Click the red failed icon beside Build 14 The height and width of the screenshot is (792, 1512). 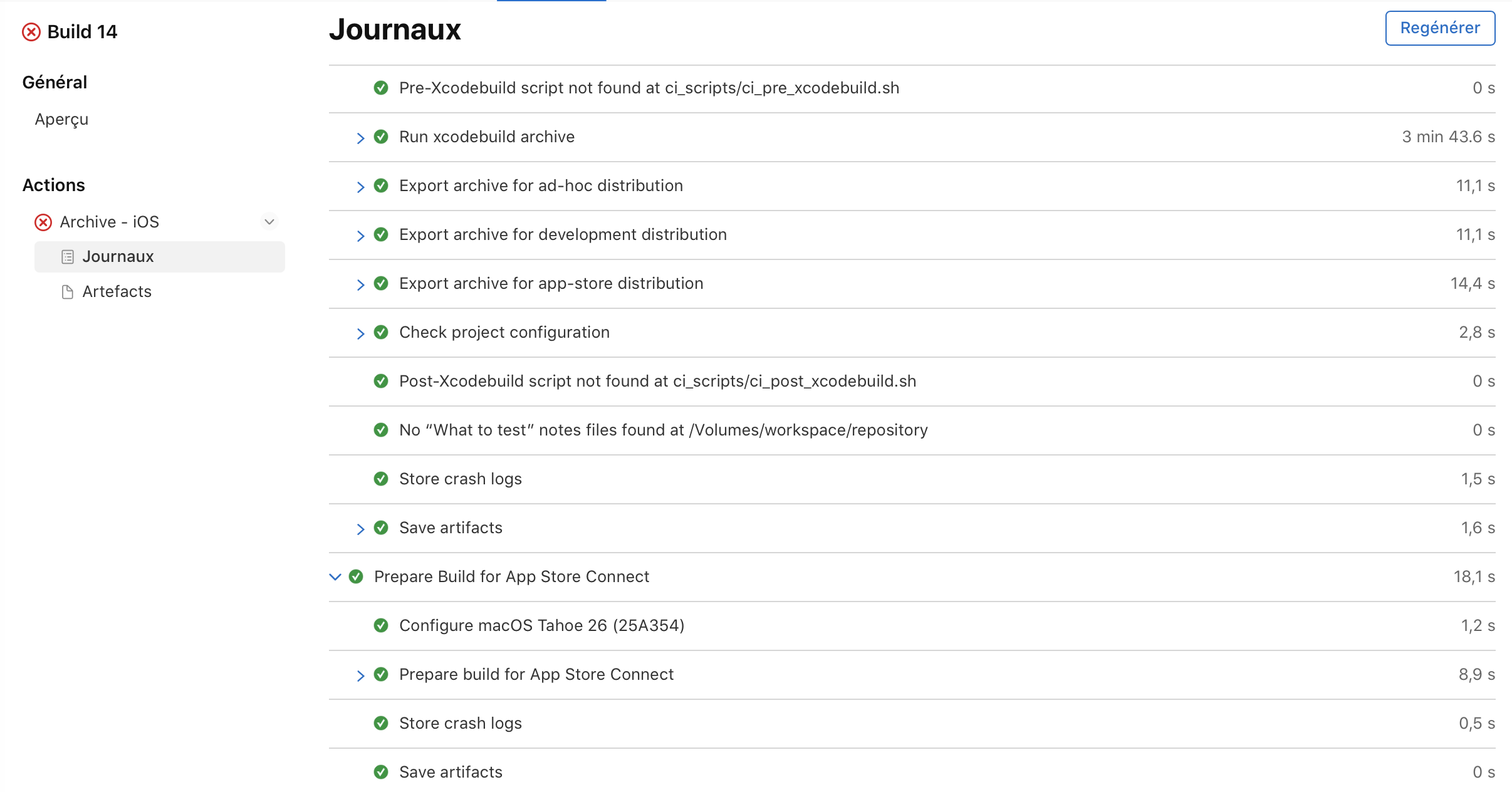coord(31,32)
